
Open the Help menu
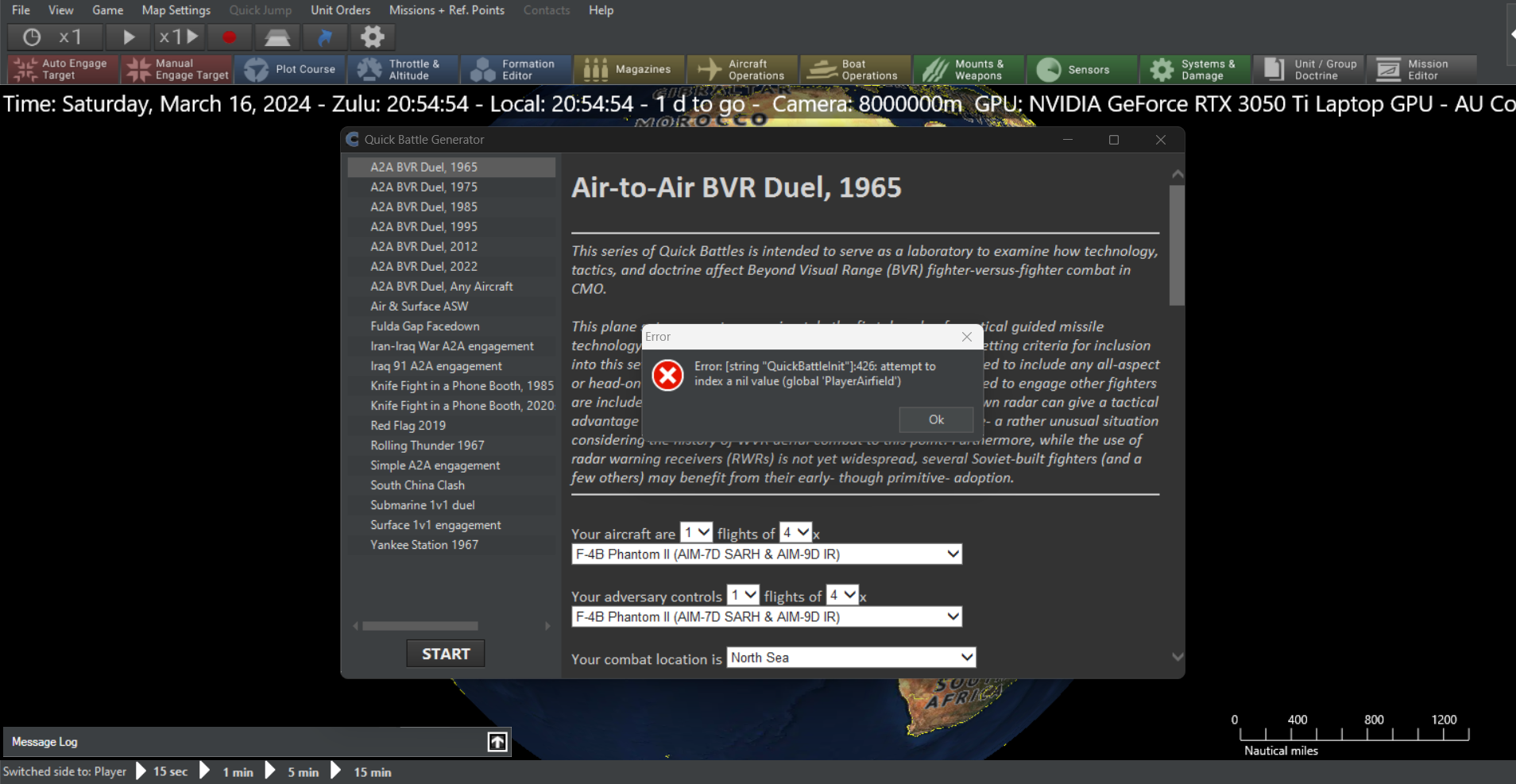tap(601, 10)
